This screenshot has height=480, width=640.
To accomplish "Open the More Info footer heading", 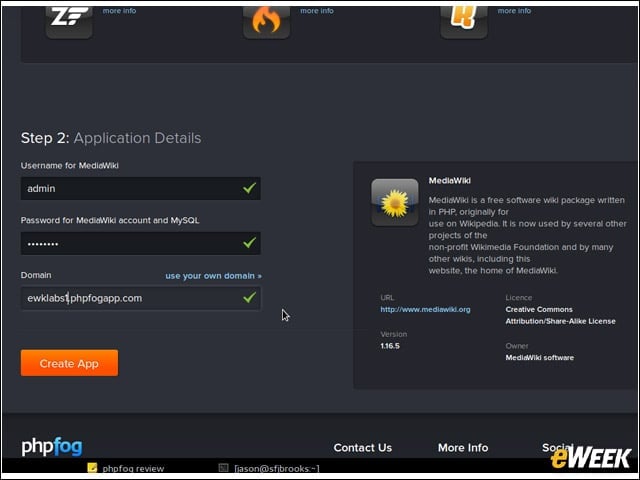I will point(463,448).
